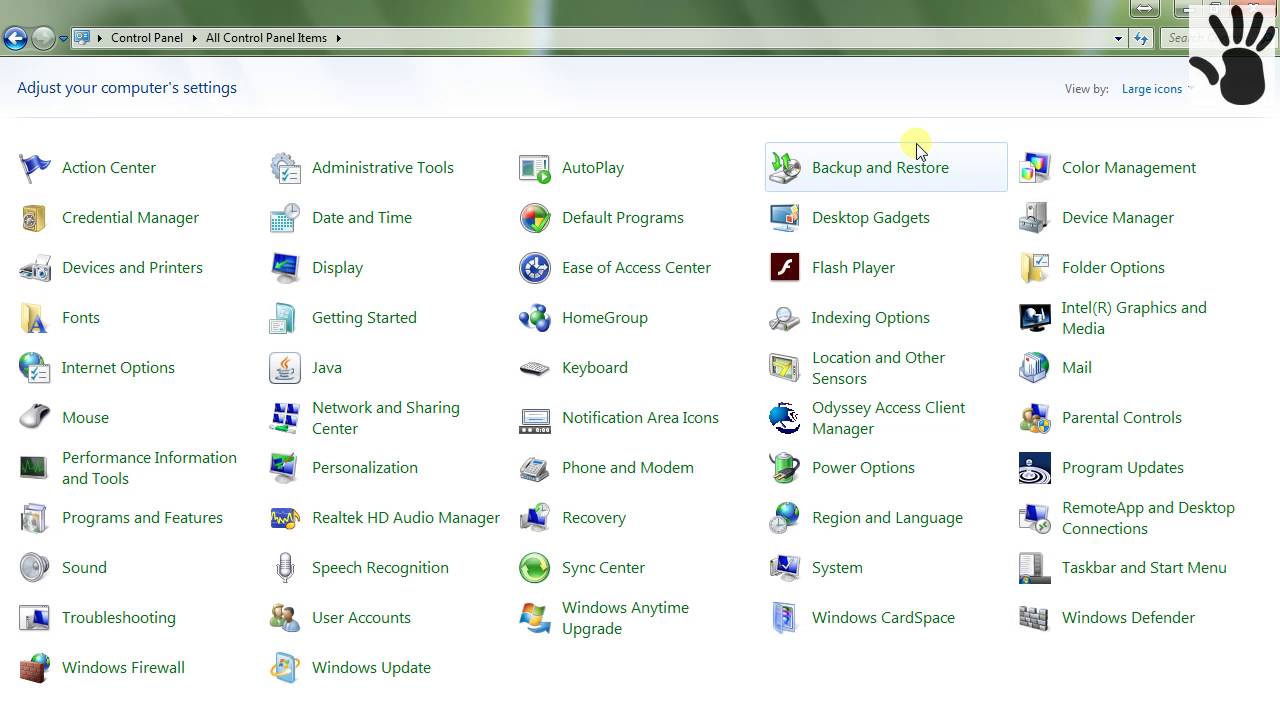The width and height of the screenshot is (1280, 720).
Task: Click the Device Manager icon
Action: pos(1035,218)
